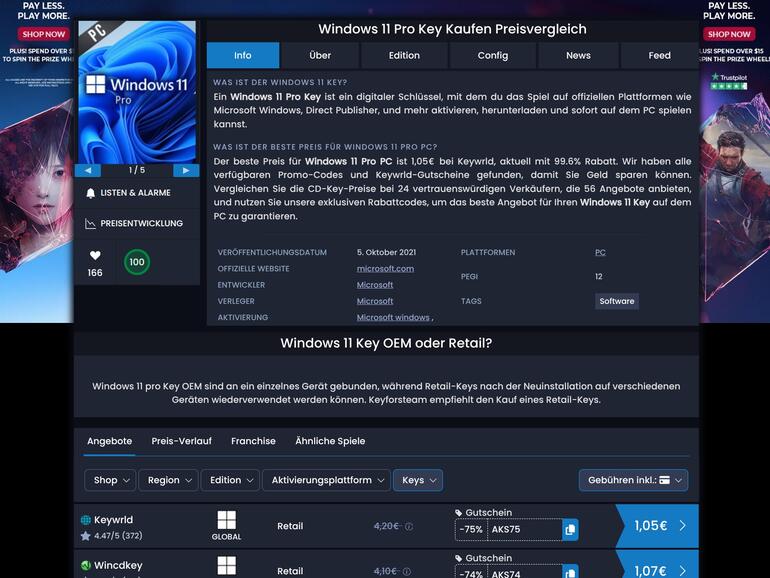Screen dimensions: 770x578
Task: Click the Windows logo in Wincdkey row
Action: (226, 565)
